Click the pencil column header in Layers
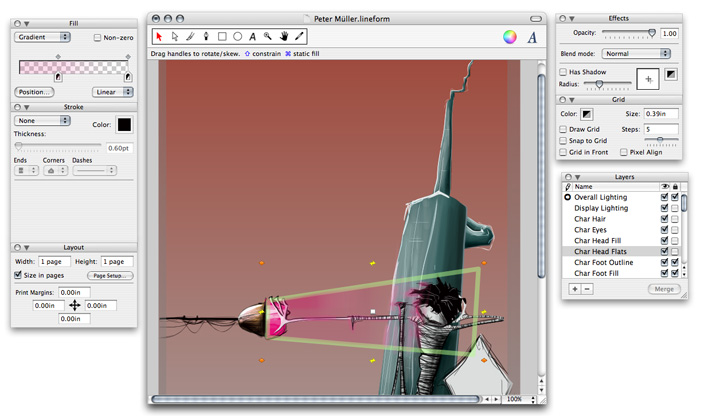This screenshot has width=704, height=416. [568, 187]
